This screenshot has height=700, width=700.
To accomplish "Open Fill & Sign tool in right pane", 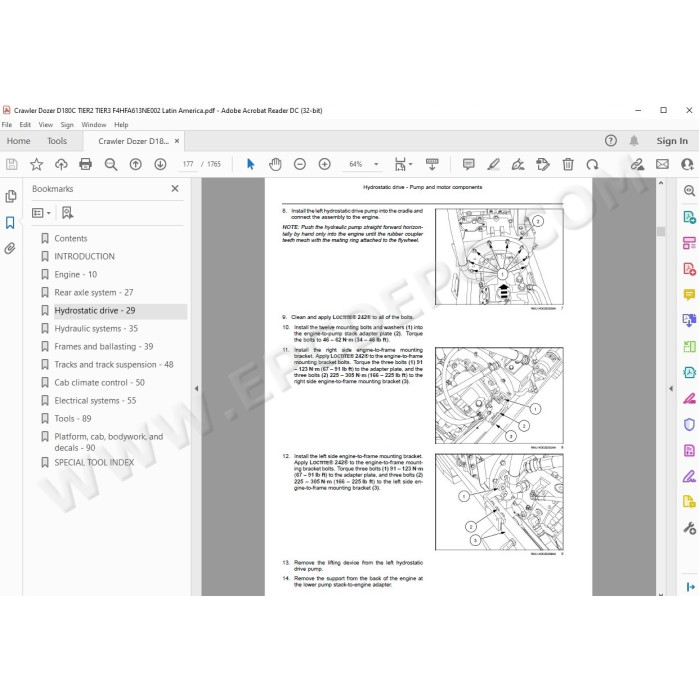I will [689, 476].
